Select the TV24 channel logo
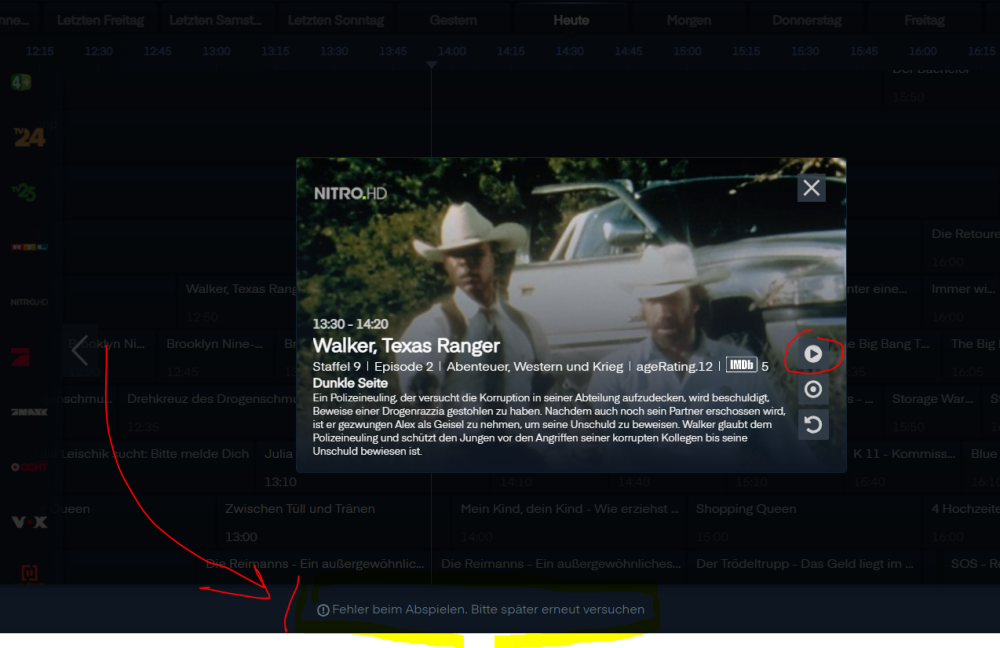The image size is (1000, 648). [29, 137]
